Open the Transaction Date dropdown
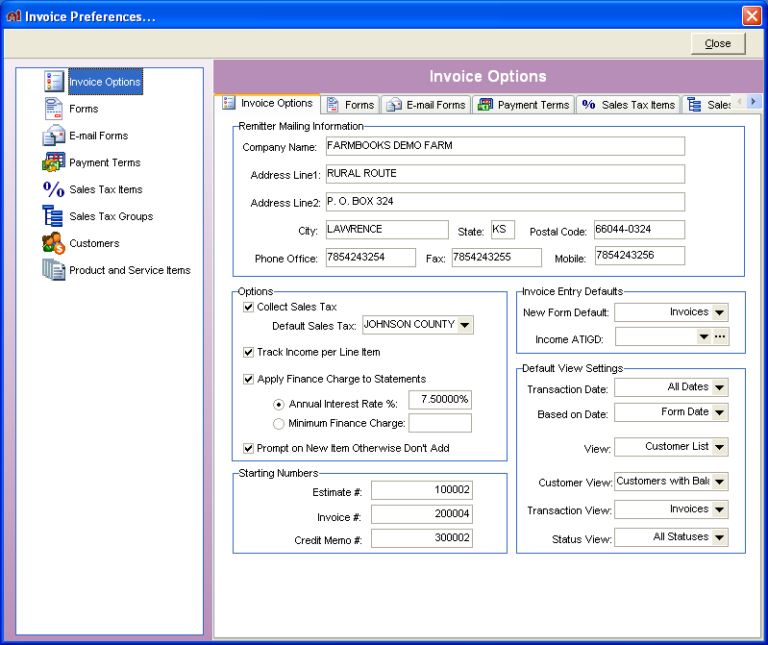This screenshot has width=768, height=645. pos(719,387)
